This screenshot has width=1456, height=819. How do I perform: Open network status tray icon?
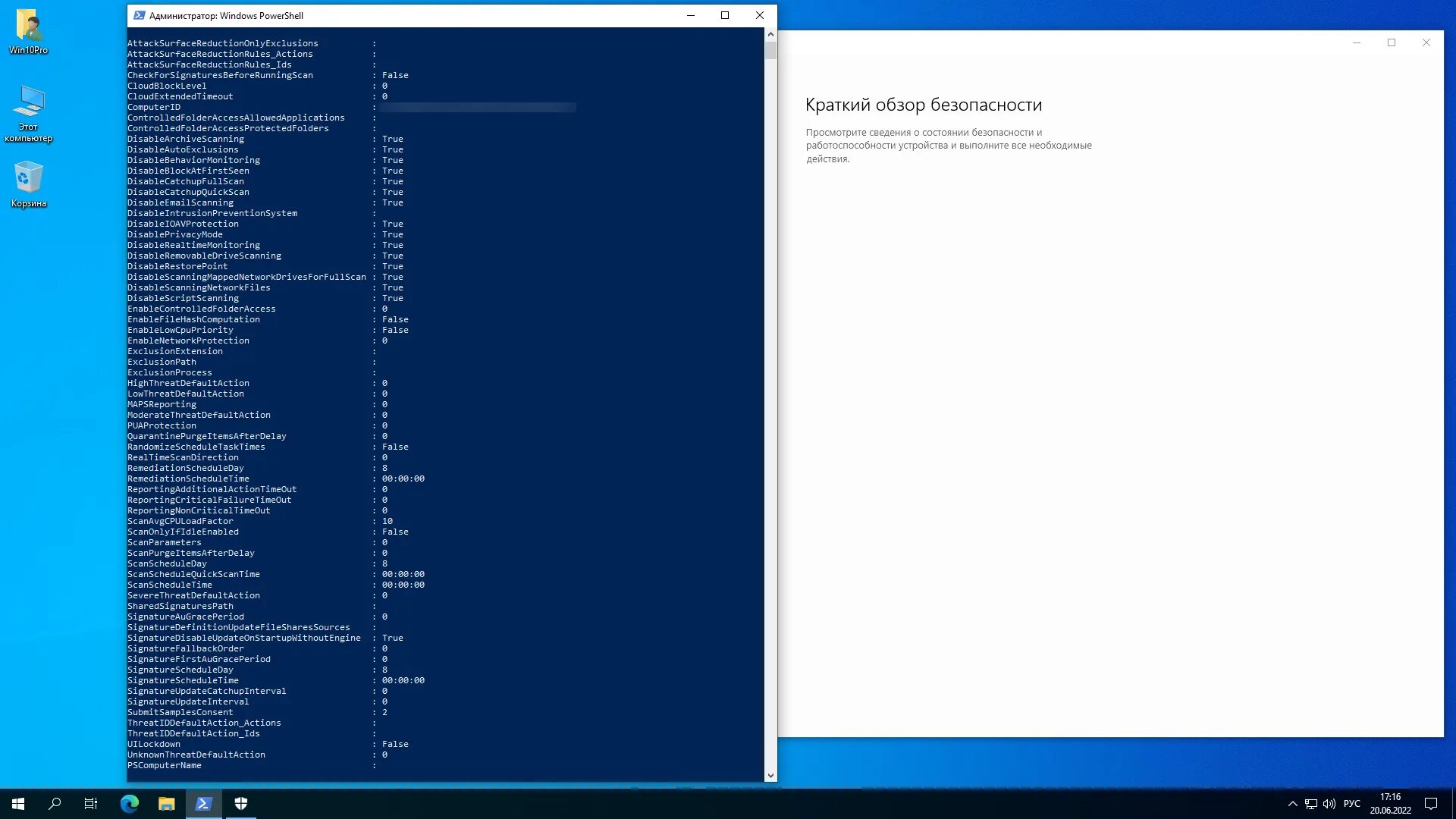(x=1310, y=804)
